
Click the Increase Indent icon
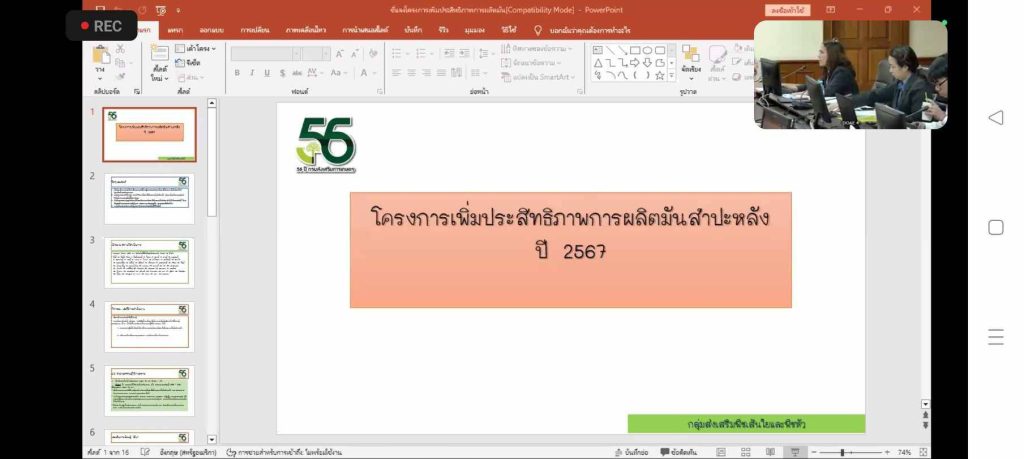[464, 54]
